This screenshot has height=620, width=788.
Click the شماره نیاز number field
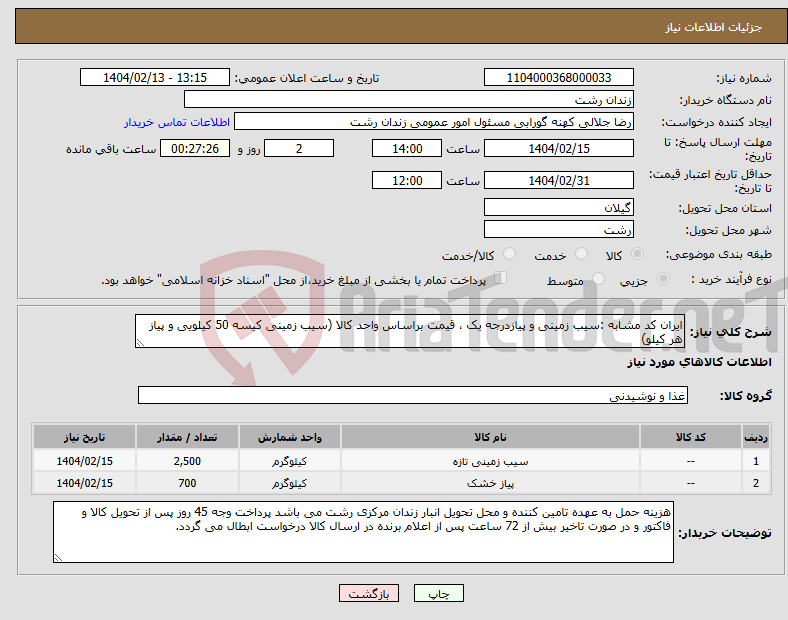click(558, 77)
